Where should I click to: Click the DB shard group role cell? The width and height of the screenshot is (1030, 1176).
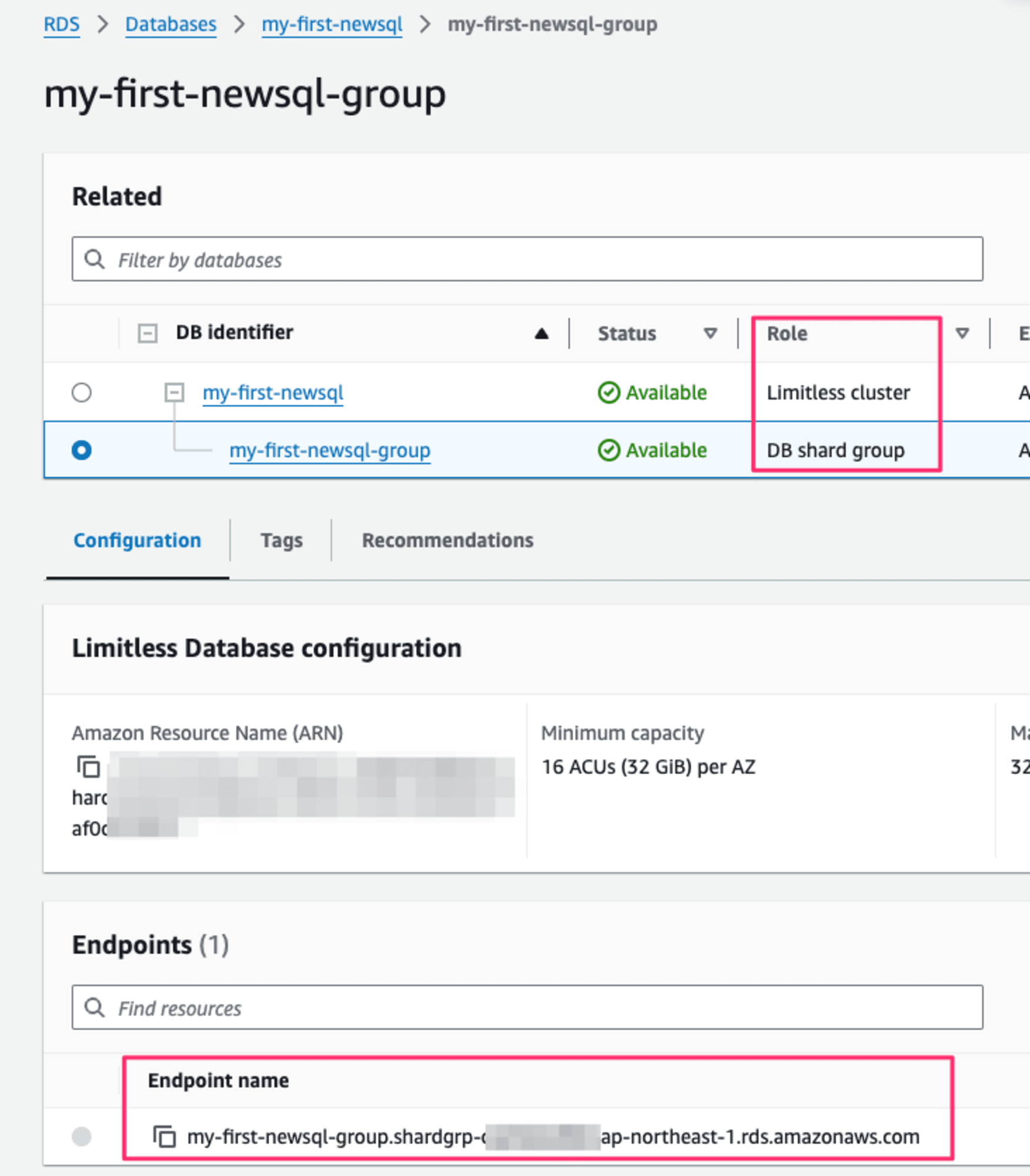point(835,450)
